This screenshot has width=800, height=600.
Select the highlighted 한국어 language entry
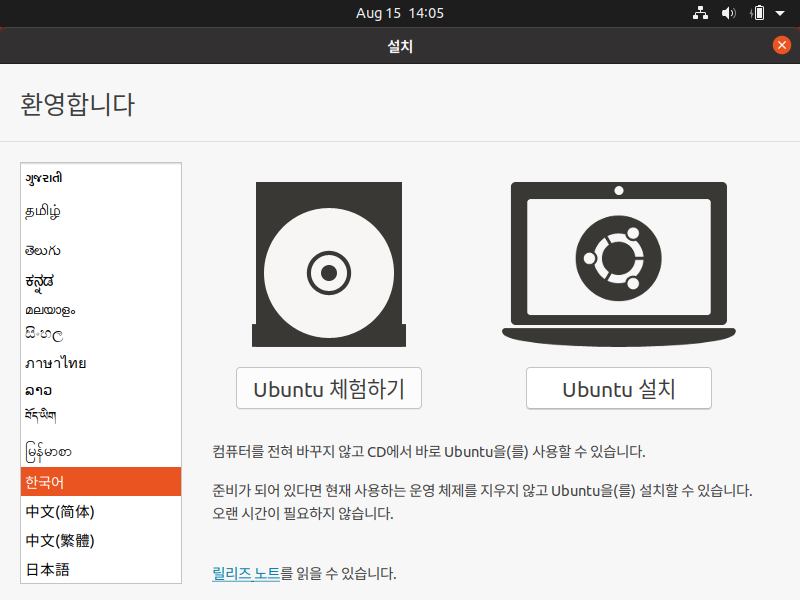point(101,482)
